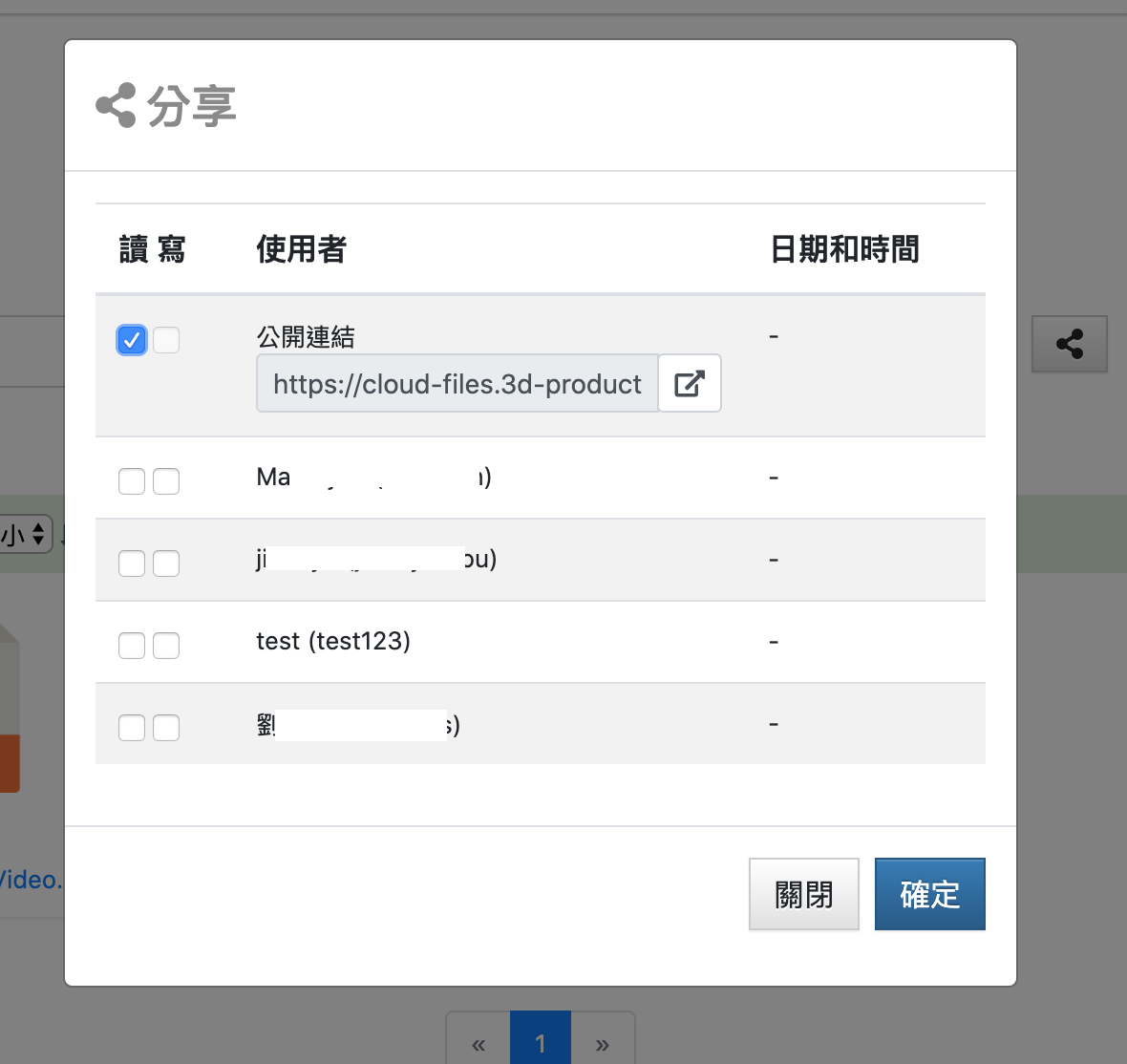The height and width of the screenshot is (1064, 1127).
Task: Click the share icon behind the dialog
Action: pyautogui.click(x=1069, y=344)
